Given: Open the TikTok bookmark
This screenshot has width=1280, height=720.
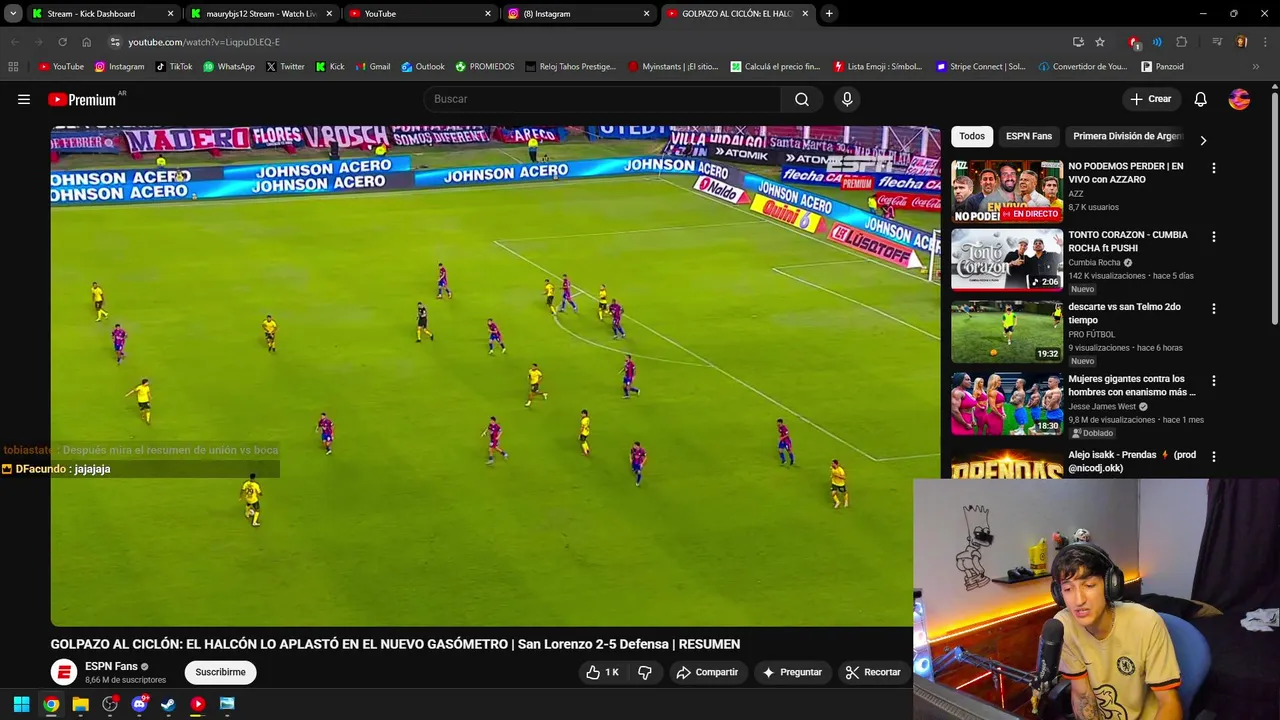Looking at the screenshot, I should pyautogui.click(x=174, y=67).
